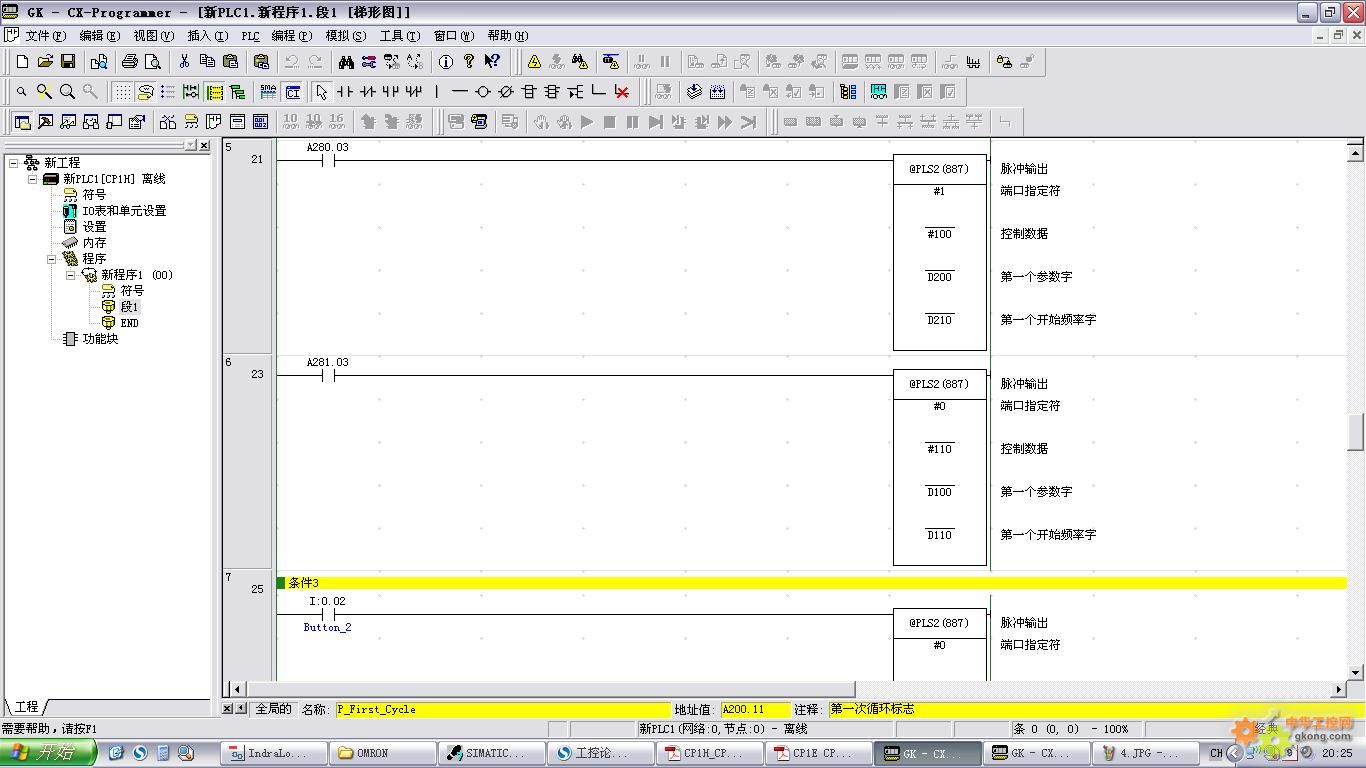The width and height of the screenshot is (1366, 768).
Task: Insert a new normally closed contact
Action: click(367, 92)
